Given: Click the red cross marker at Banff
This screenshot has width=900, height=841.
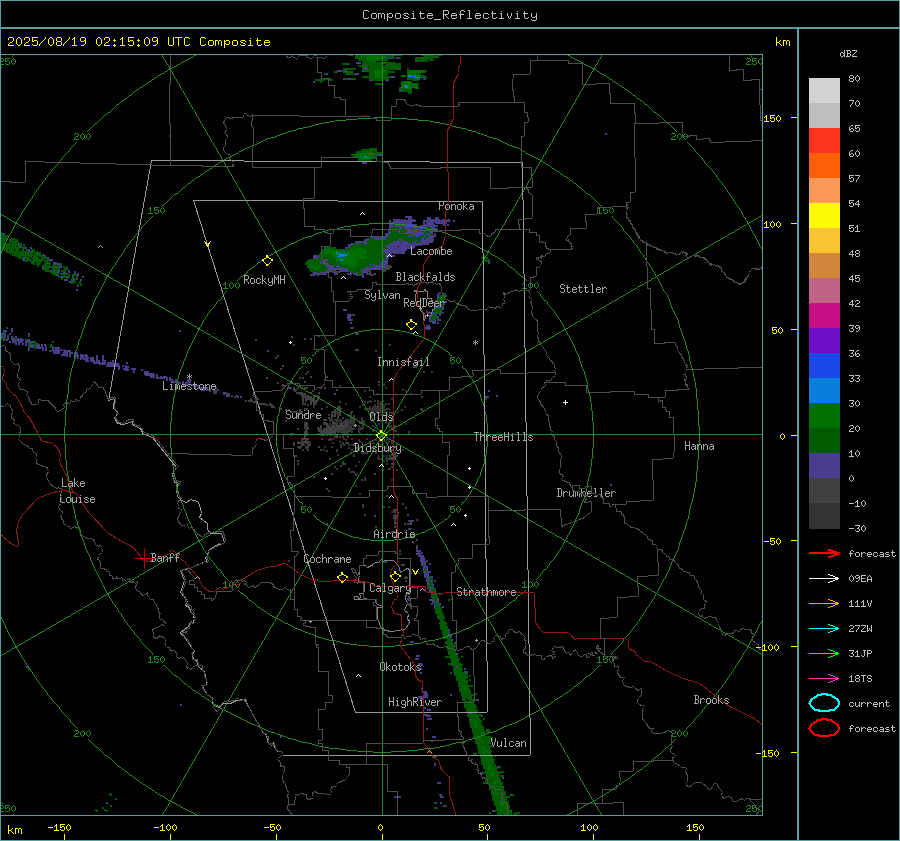Looking at the screenshot, I should (x=143, y=558).
